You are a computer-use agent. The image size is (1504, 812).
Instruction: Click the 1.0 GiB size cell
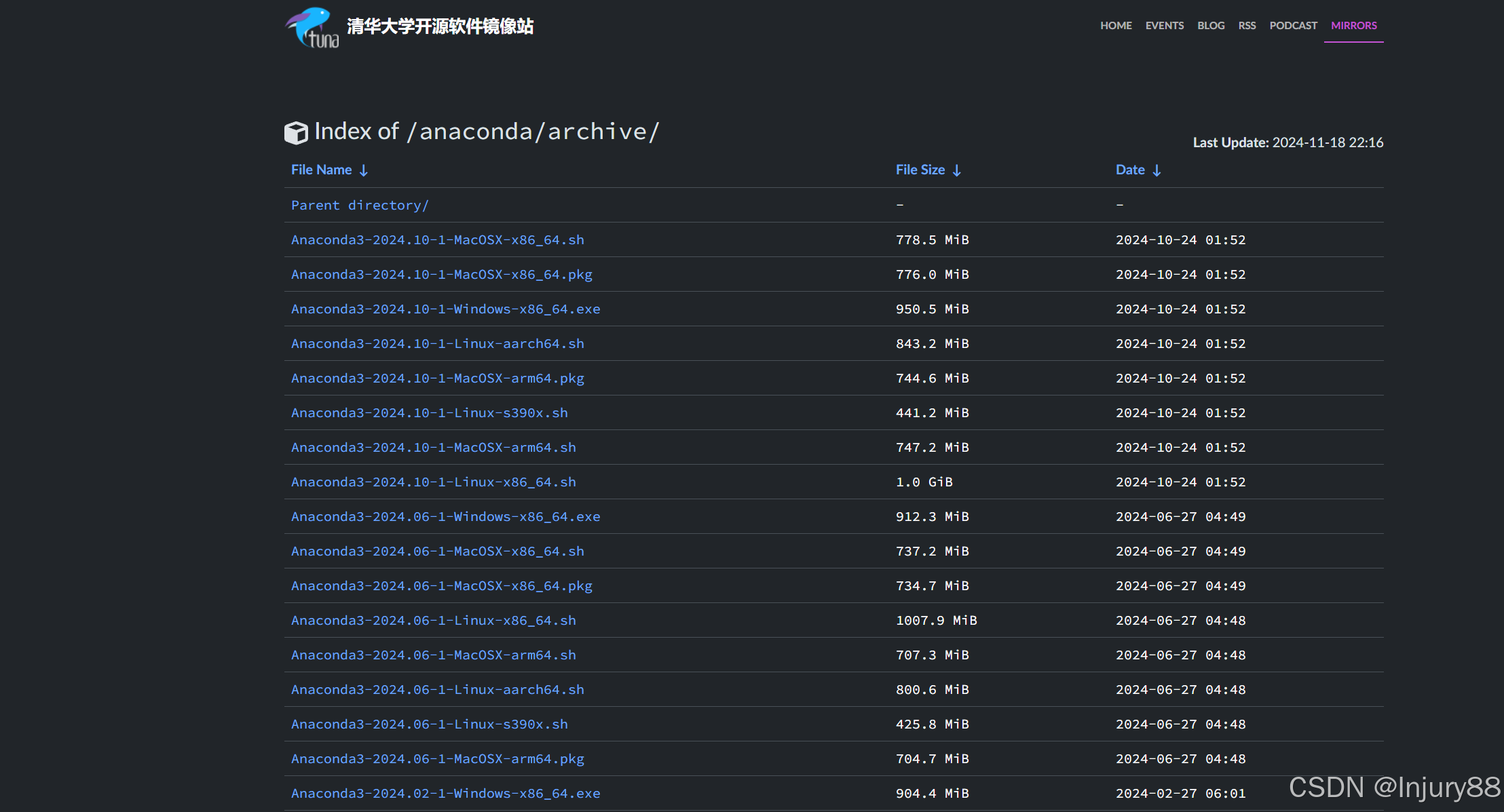coord(924,482)
